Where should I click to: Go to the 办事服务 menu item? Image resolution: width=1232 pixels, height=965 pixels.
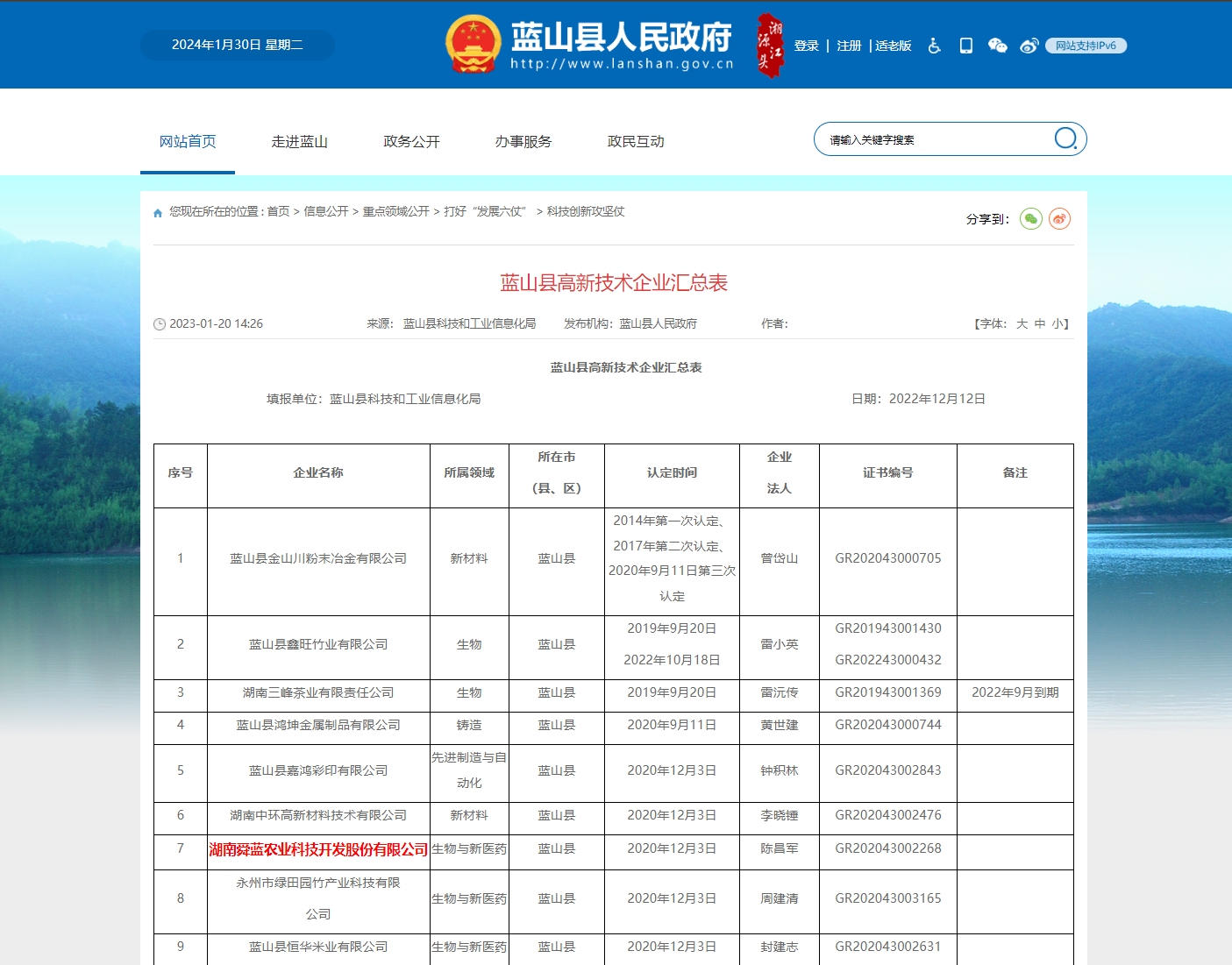(523, 142)
